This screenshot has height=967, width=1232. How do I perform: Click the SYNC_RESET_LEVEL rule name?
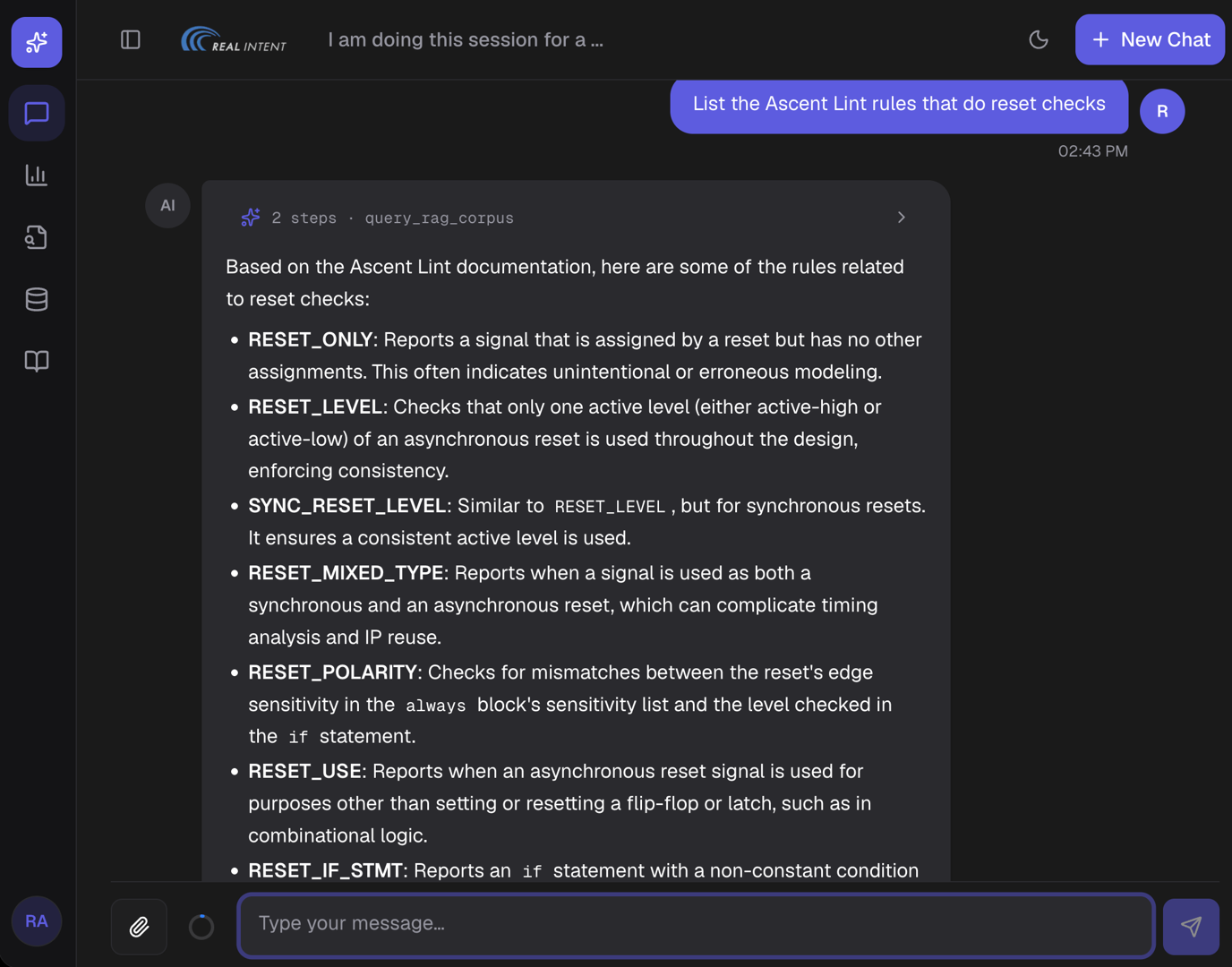(347, 506)
